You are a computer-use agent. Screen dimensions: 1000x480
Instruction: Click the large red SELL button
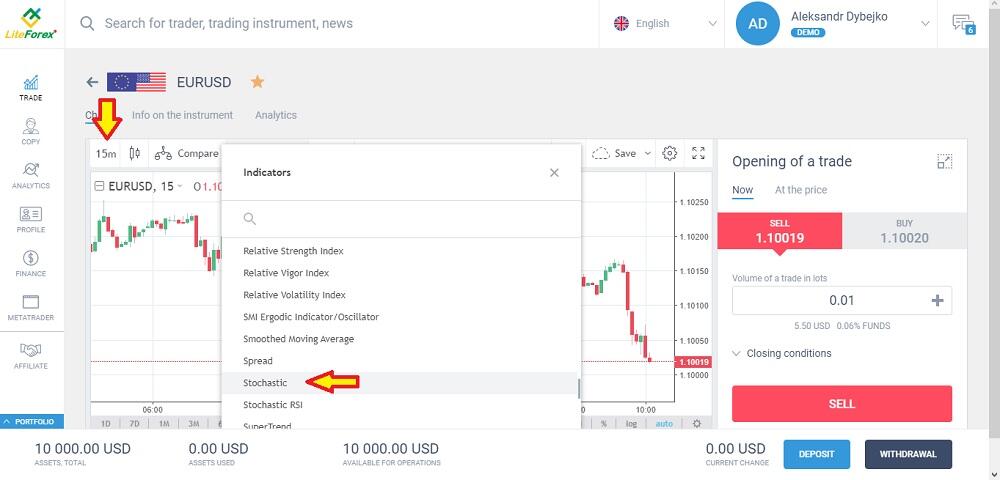pos(841,404)
